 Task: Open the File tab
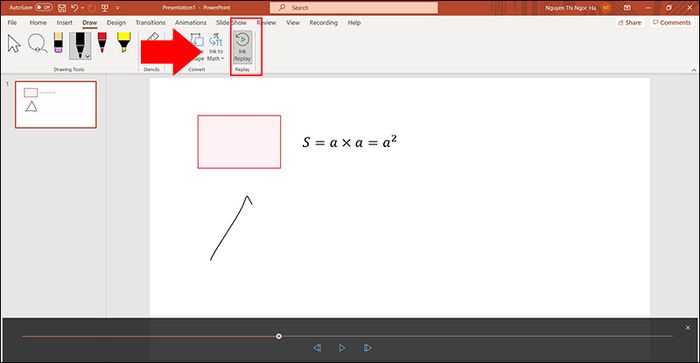click(12, 22)
